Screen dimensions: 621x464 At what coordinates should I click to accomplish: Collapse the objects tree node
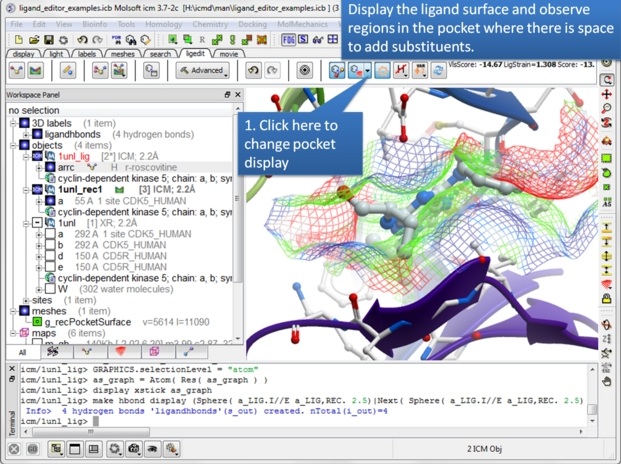point(10,144)
